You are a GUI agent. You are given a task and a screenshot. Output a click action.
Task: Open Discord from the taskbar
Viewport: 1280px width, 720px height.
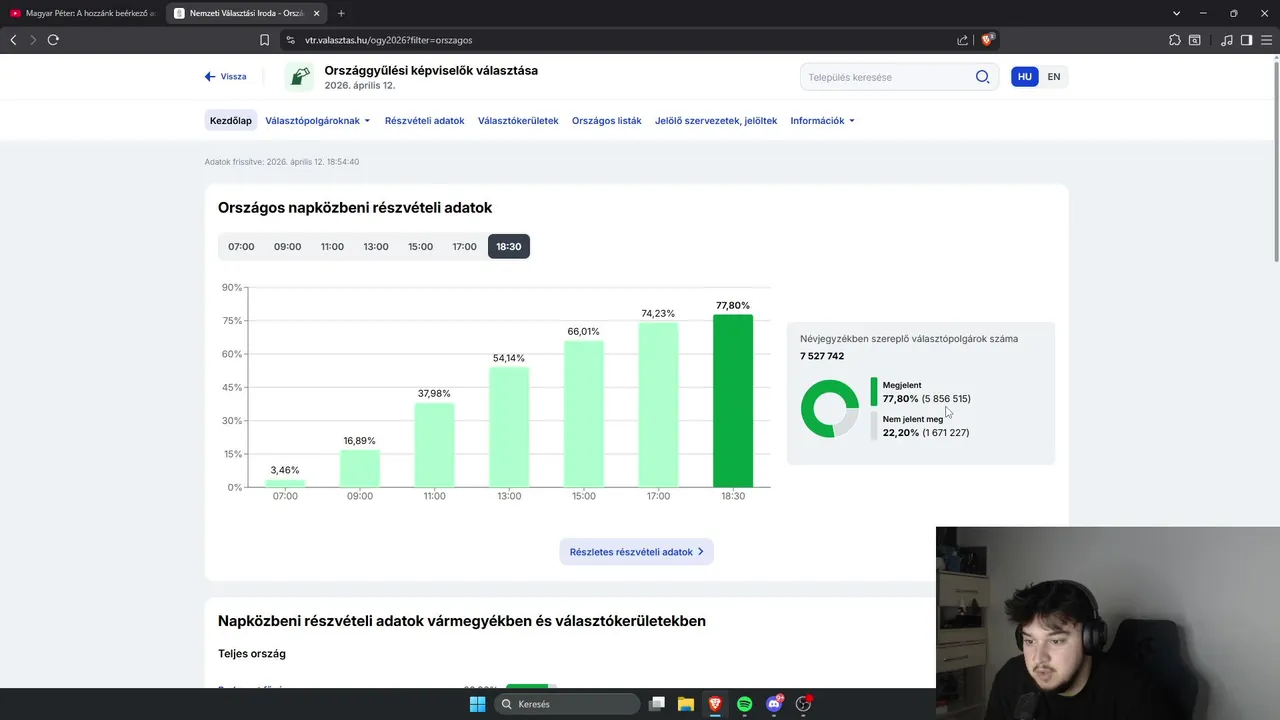click(774, 704)
